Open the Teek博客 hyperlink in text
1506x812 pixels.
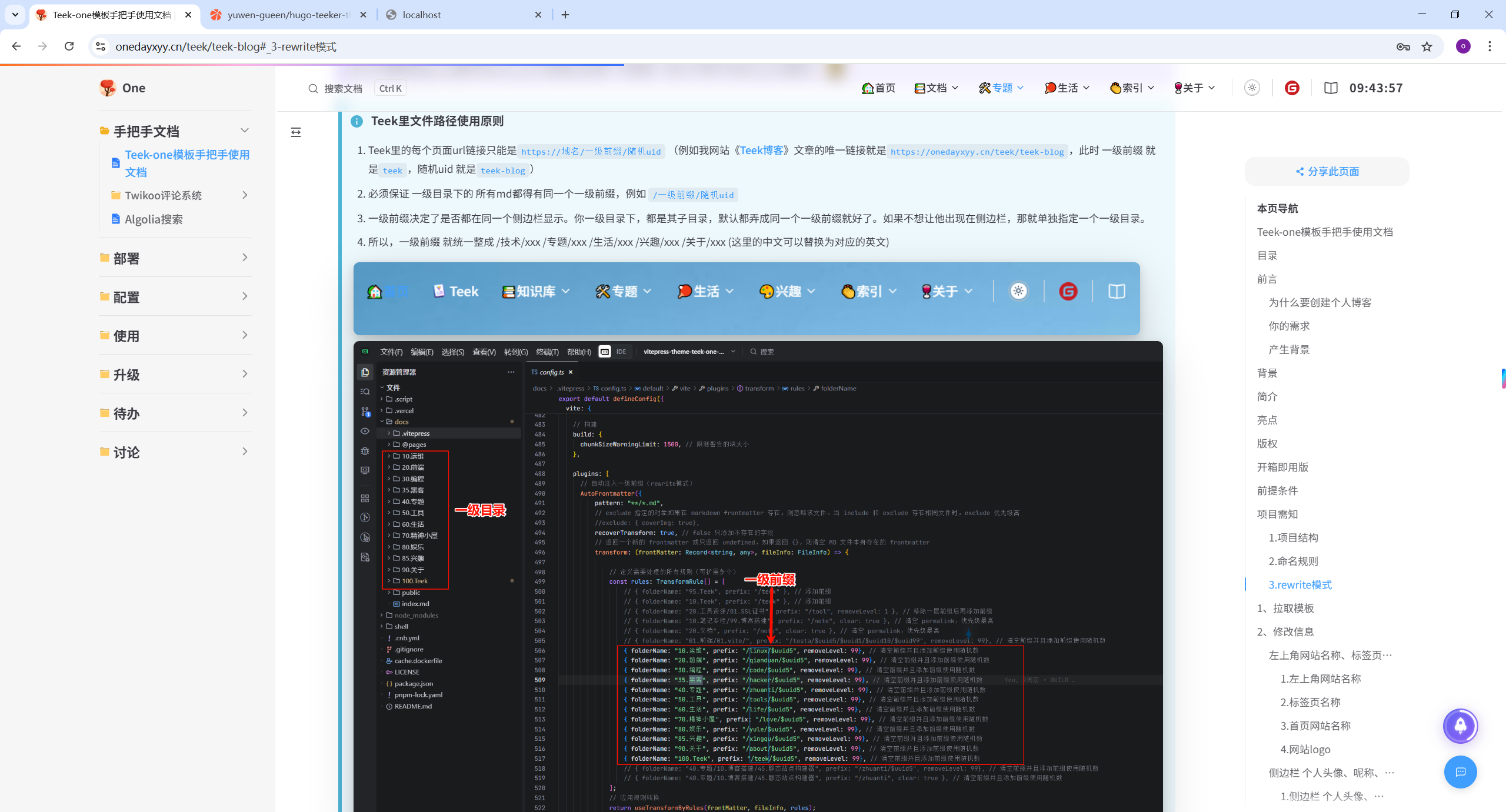pos(761,151)
